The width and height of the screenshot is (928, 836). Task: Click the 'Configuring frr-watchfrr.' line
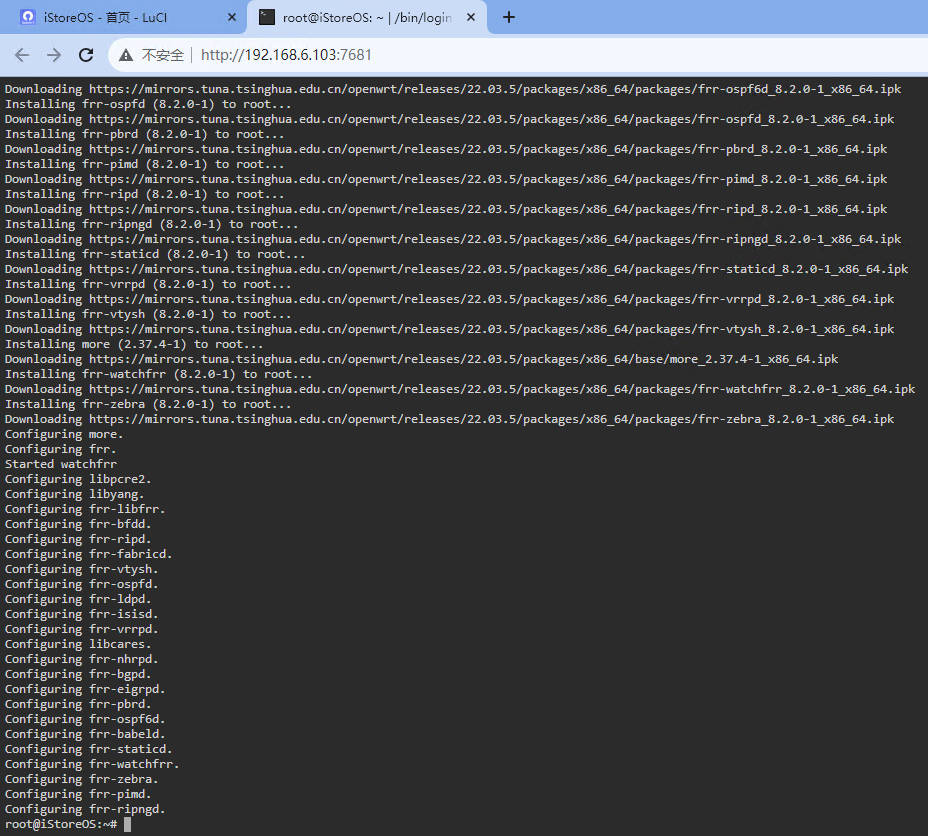pos(92,764)
